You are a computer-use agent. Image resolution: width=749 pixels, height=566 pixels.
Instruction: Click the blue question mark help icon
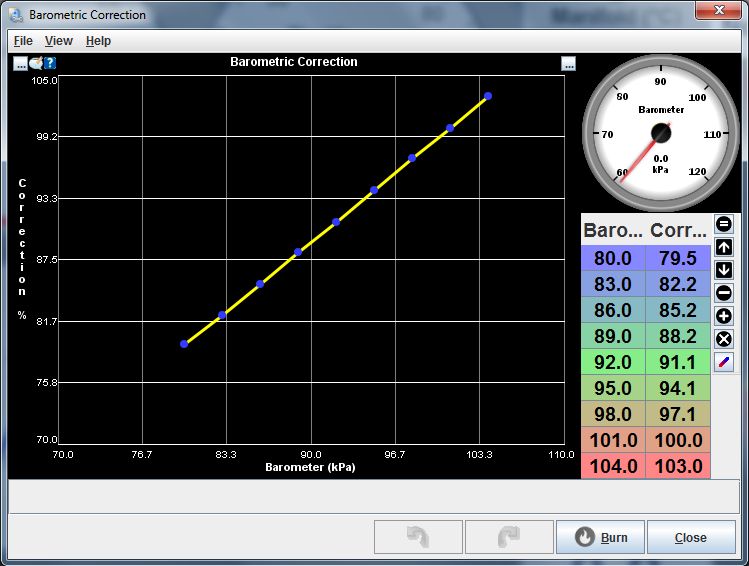click(x=50, y=63)
